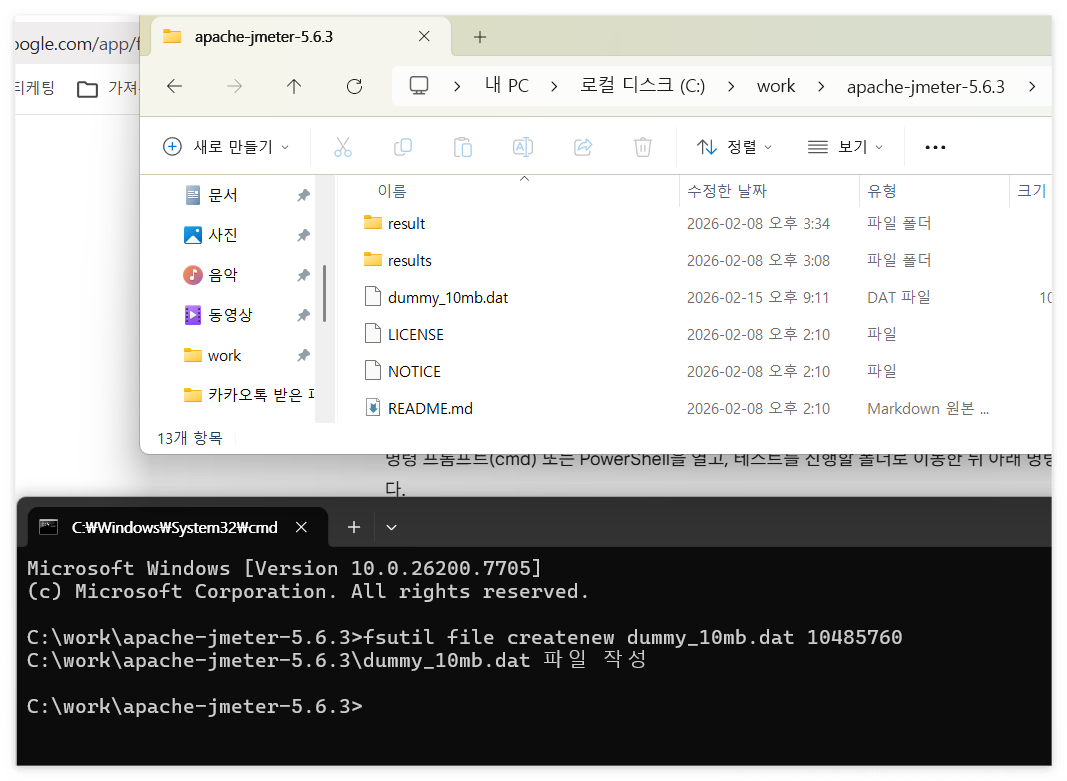
Task: Click the PC monitor icon in address bar
Action: pos(418,86)
